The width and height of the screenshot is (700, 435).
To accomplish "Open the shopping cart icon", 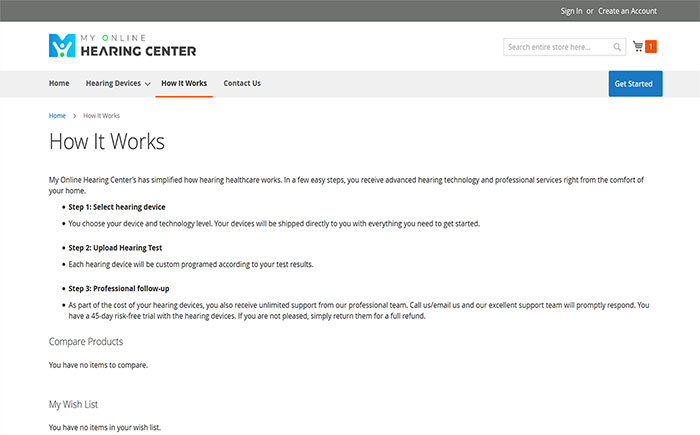I will [x=638, y=46].
